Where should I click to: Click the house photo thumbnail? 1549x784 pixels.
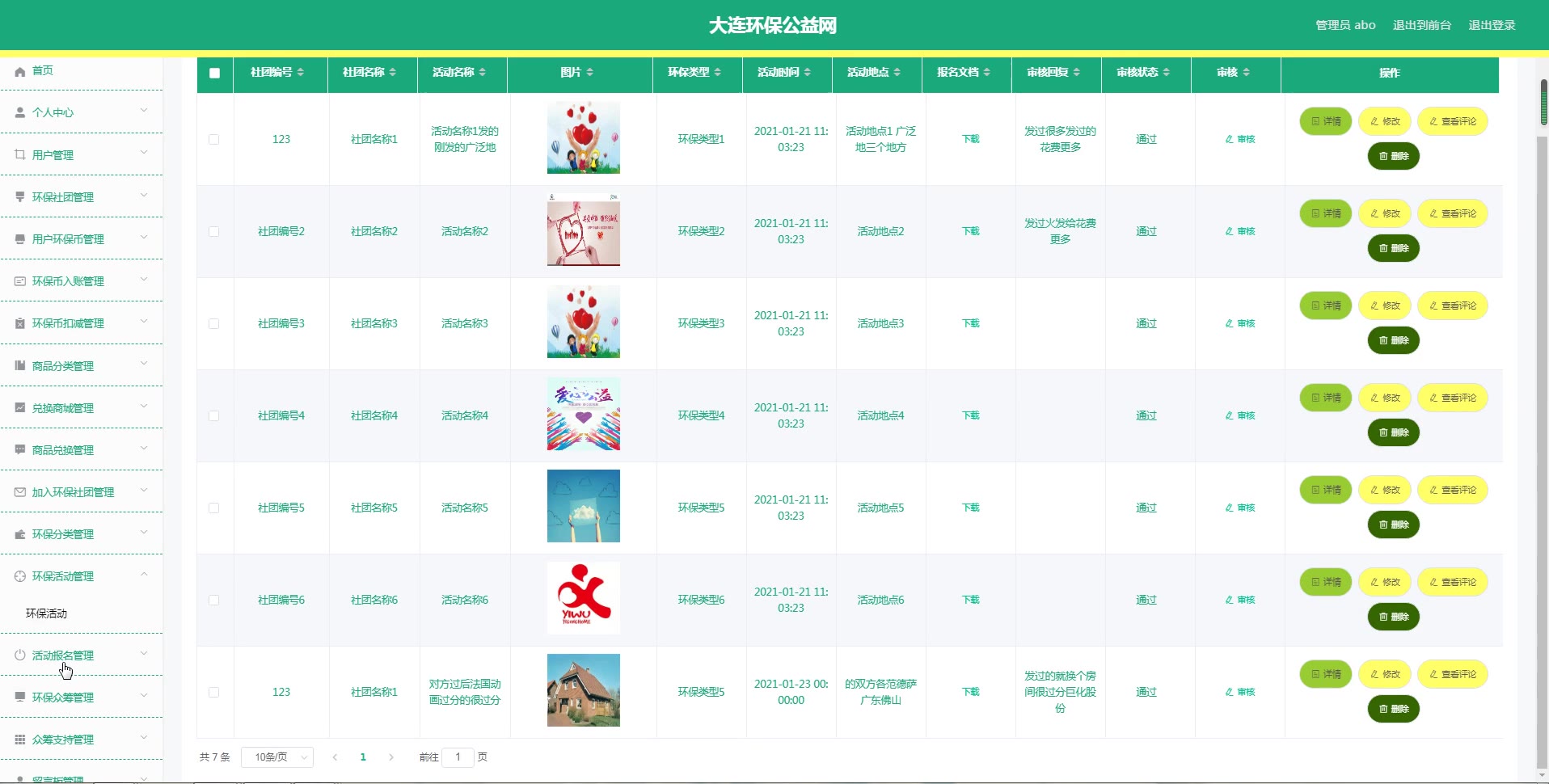(584, 690)
